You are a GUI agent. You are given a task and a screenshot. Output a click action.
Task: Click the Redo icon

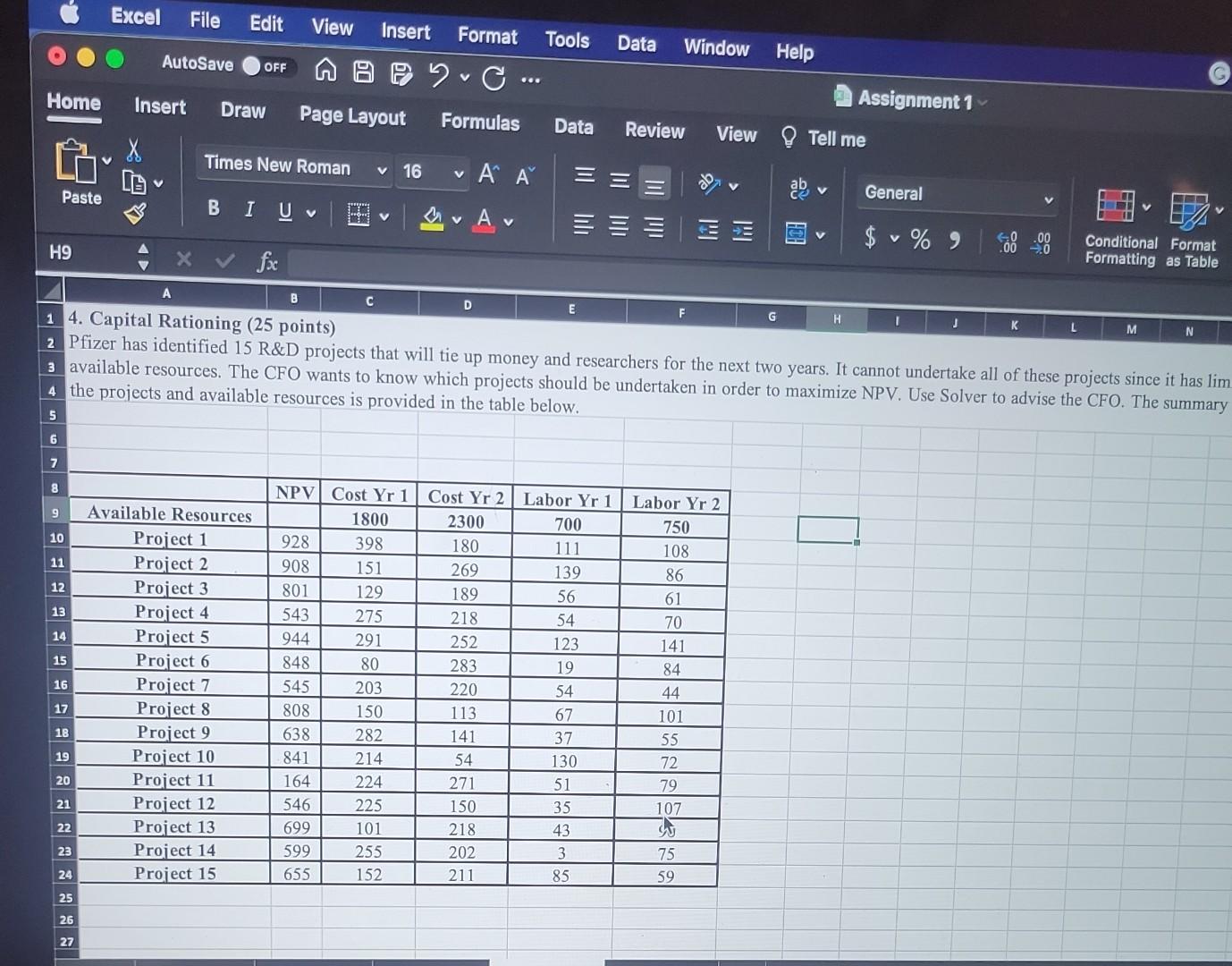[x=494, y=79]
